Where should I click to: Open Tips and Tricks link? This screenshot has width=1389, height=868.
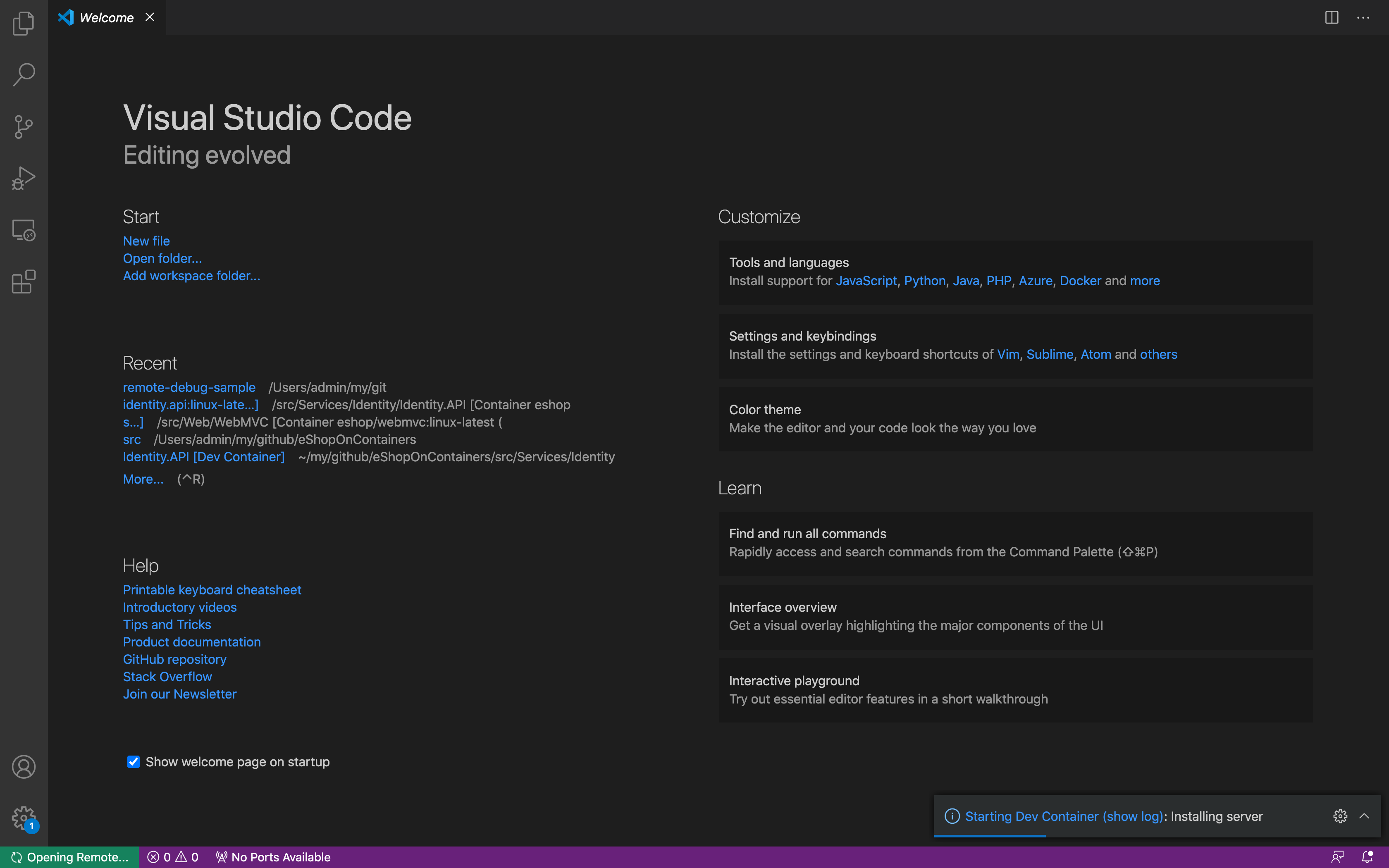point(167,625)
